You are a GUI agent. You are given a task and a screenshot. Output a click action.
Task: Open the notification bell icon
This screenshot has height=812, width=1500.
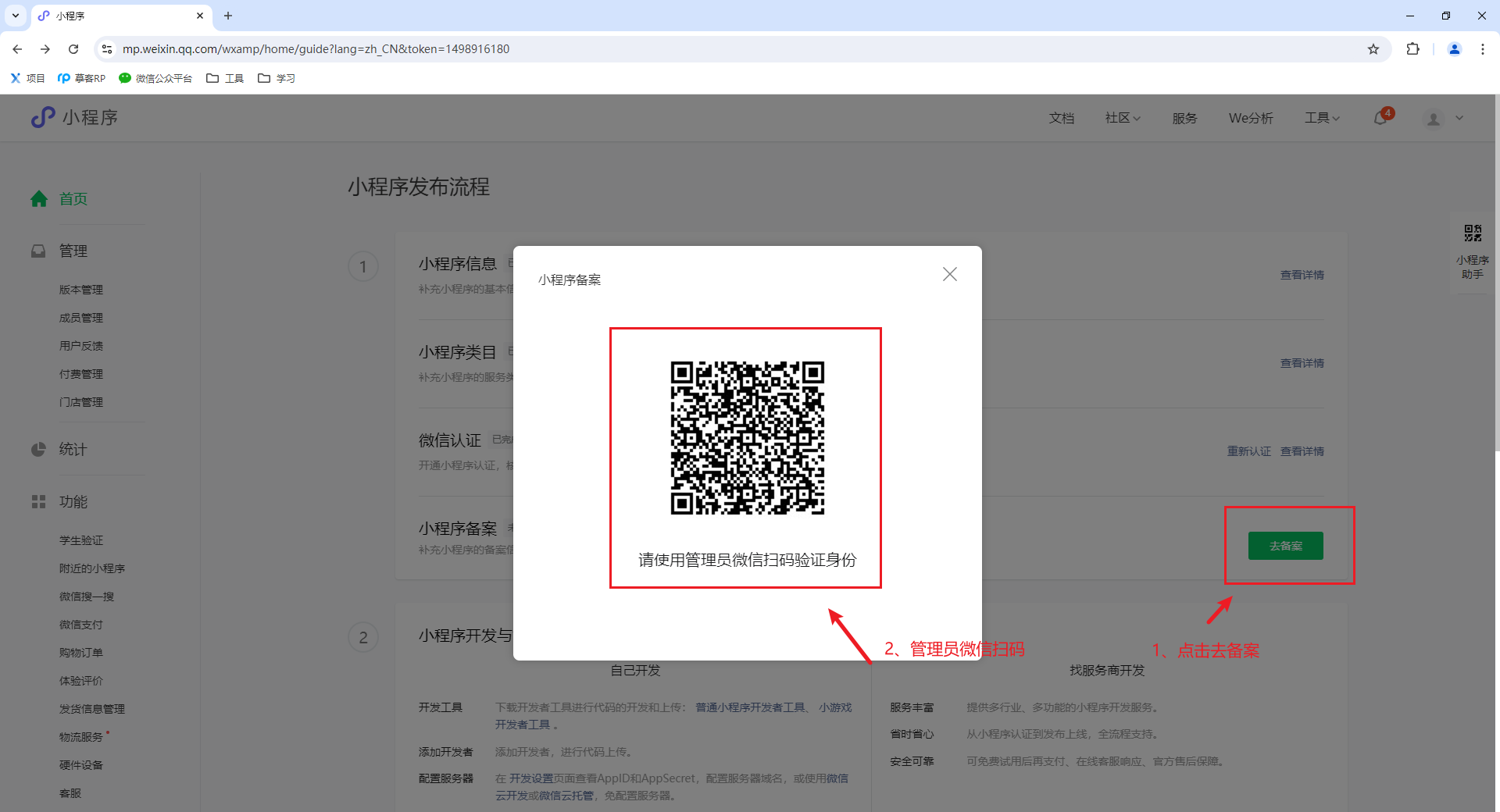1380,118
